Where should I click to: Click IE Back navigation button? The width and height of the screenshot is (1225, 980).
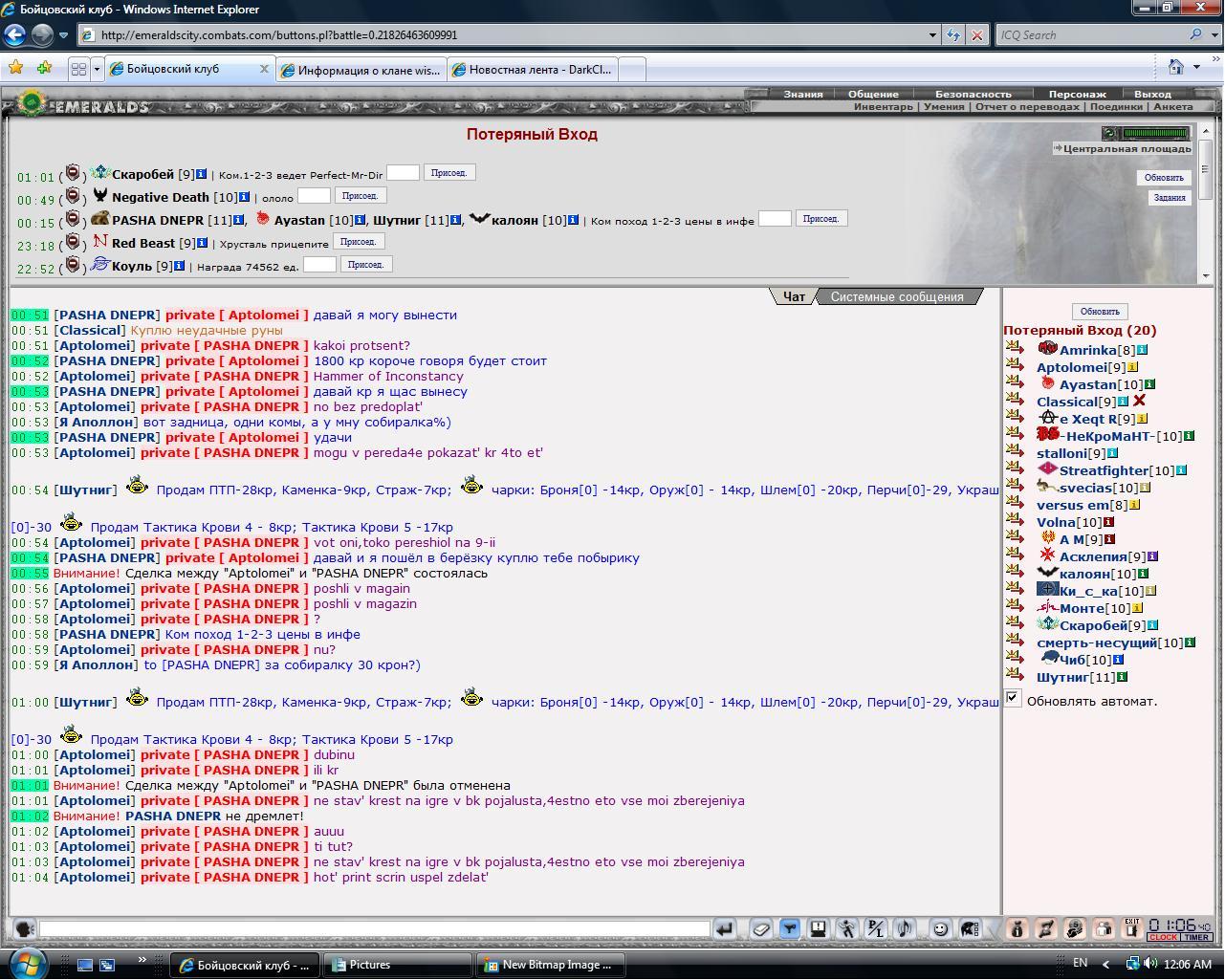point(14,34)
